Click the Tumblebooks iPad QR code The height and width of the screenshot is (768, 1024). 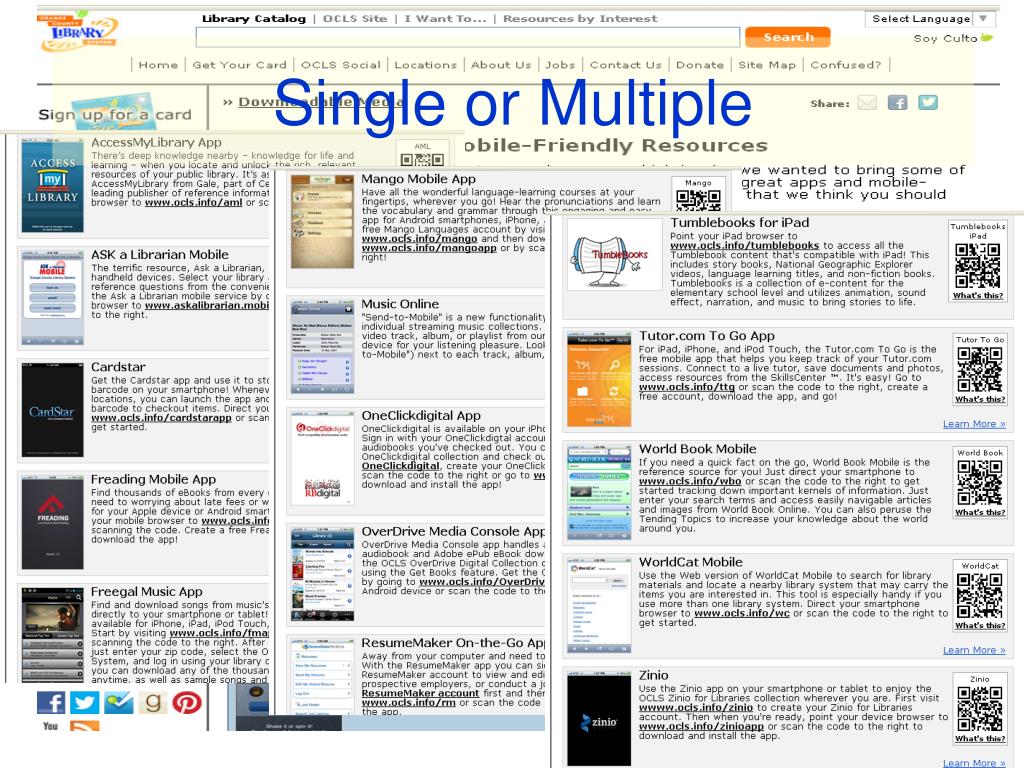click(978, 265)
